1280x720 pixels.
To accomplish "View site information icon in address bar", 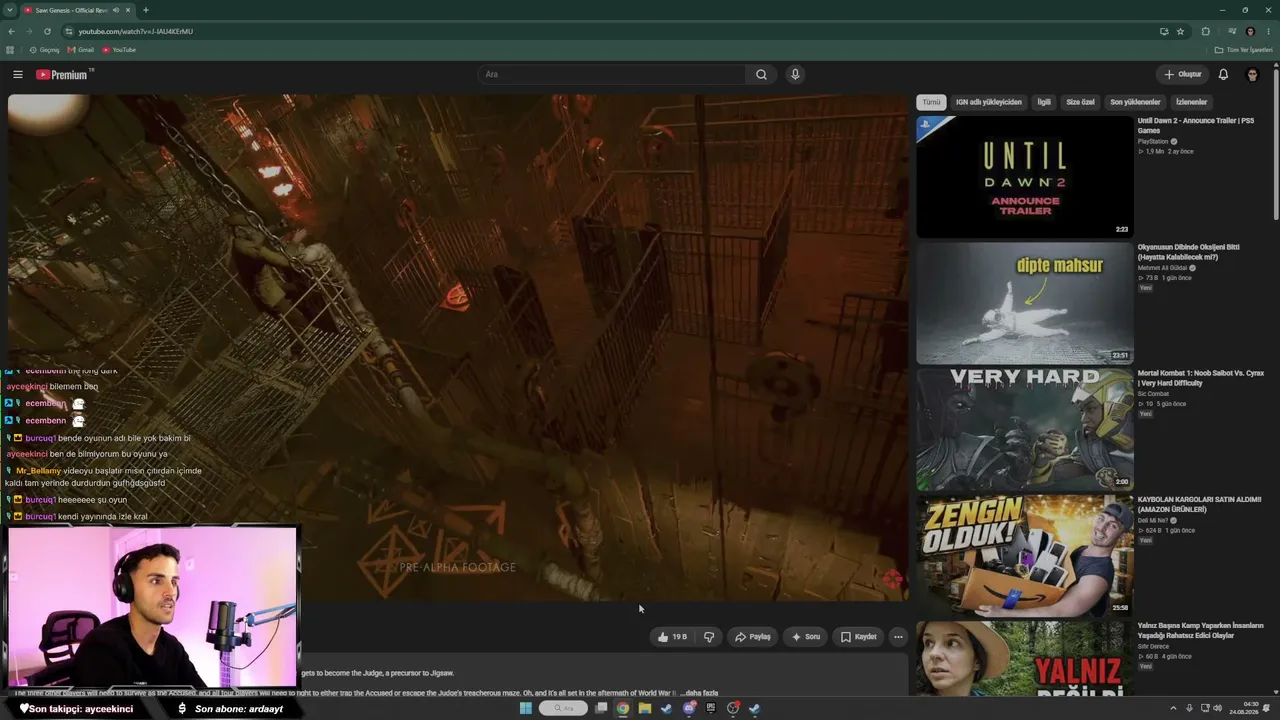I will [x=67, y=31].
